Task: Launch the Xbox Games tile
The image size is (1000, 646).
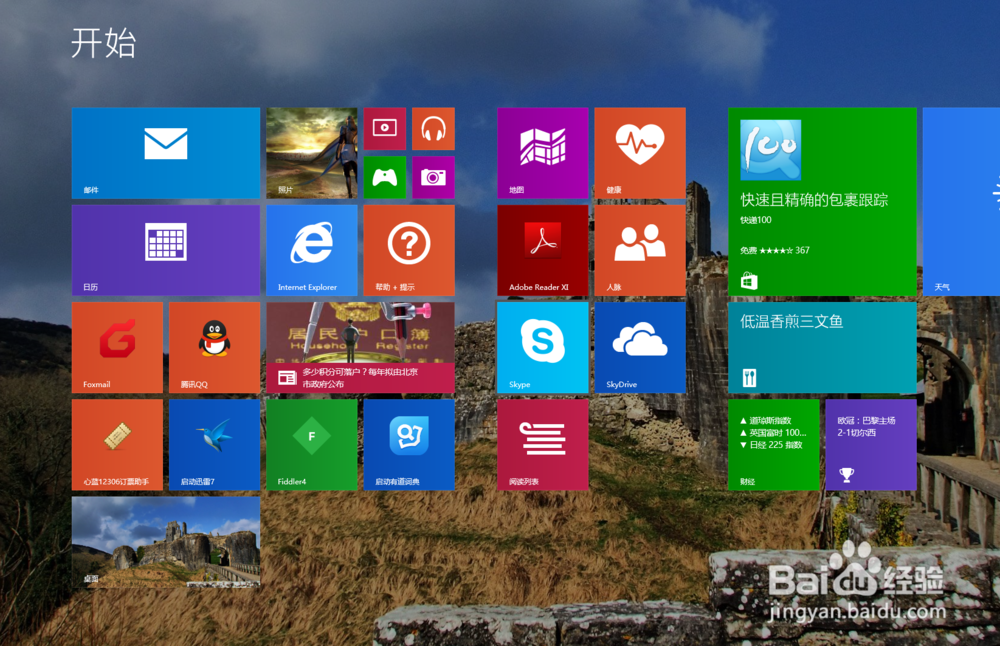Action: click(385, 177)
